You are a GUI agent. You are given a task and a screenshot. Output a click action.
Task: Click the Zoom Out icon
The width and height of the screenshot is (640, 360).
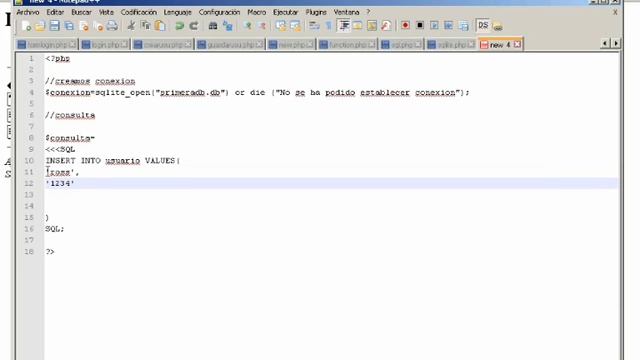tap(262, 26)
